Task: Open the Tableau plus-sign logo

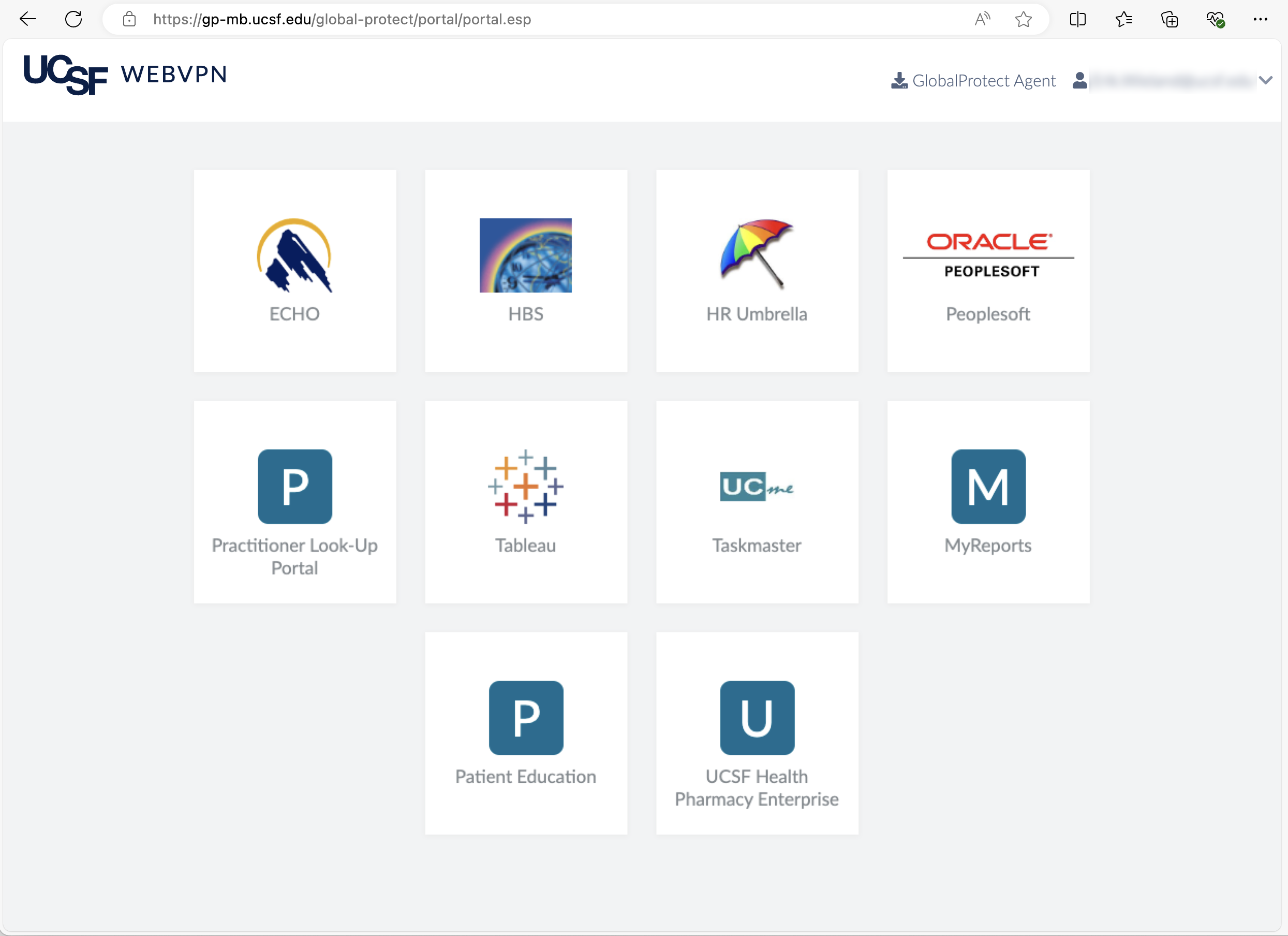Action: coord(525,487)
